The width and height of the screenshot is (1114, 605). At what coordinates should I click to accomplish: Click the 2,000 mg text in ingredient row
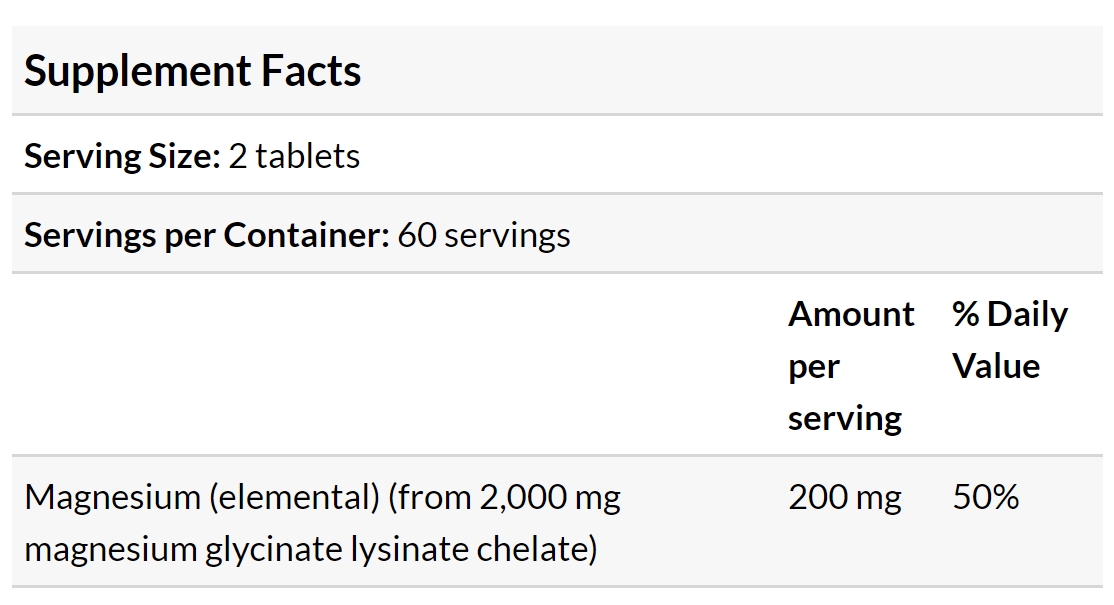coord(550,498)
